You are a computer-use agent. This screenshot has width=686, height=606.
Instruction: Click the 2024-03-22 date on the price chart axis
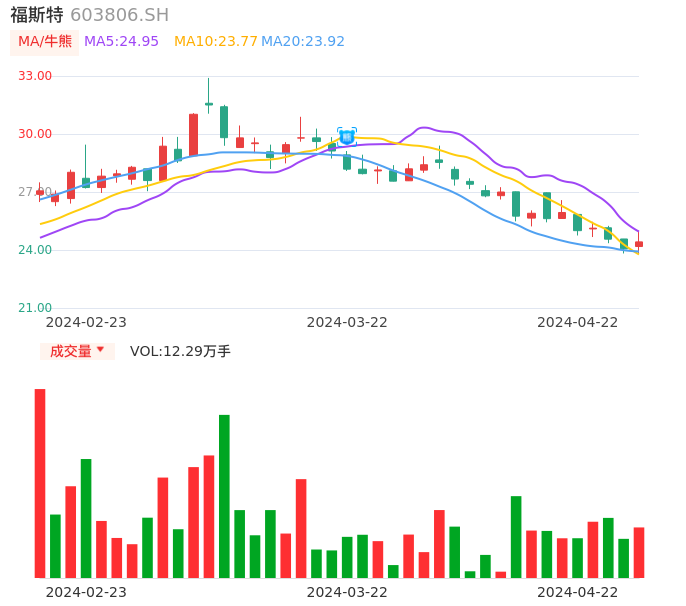tap(347, 322)
